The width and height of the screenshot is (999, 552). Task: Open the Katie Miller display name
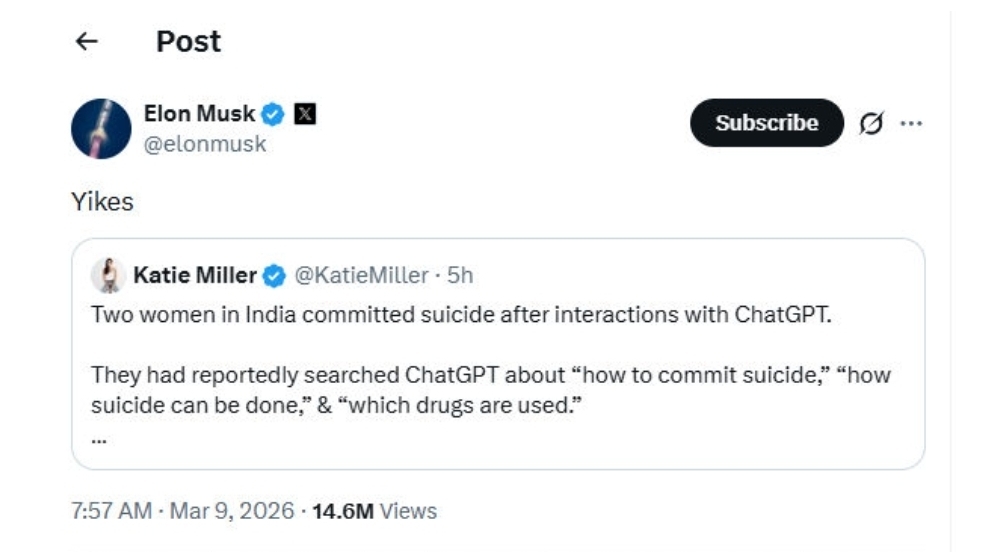coord(194,275)
